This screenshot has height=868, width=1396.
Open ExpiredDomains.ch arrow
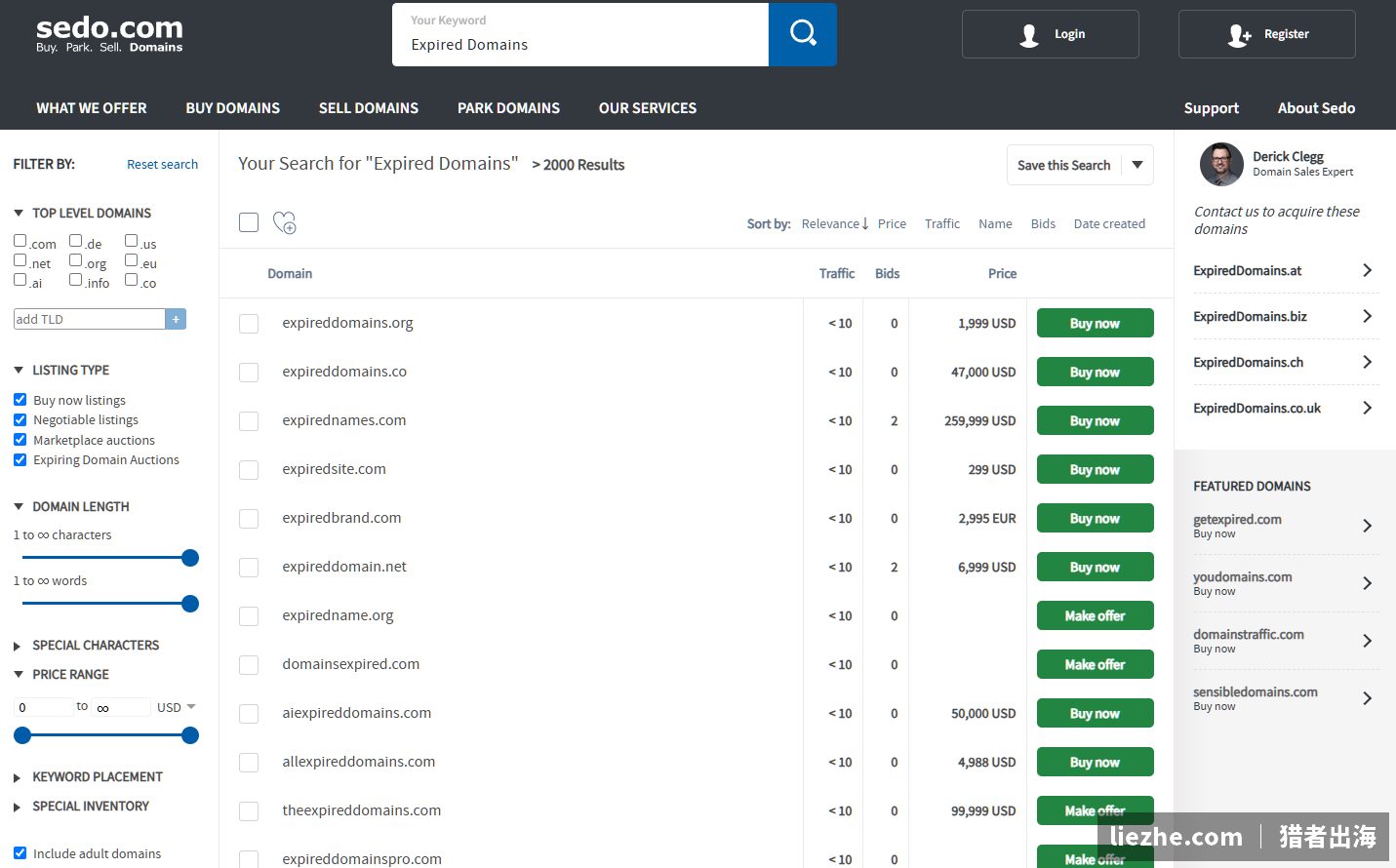click(1367, 362)
